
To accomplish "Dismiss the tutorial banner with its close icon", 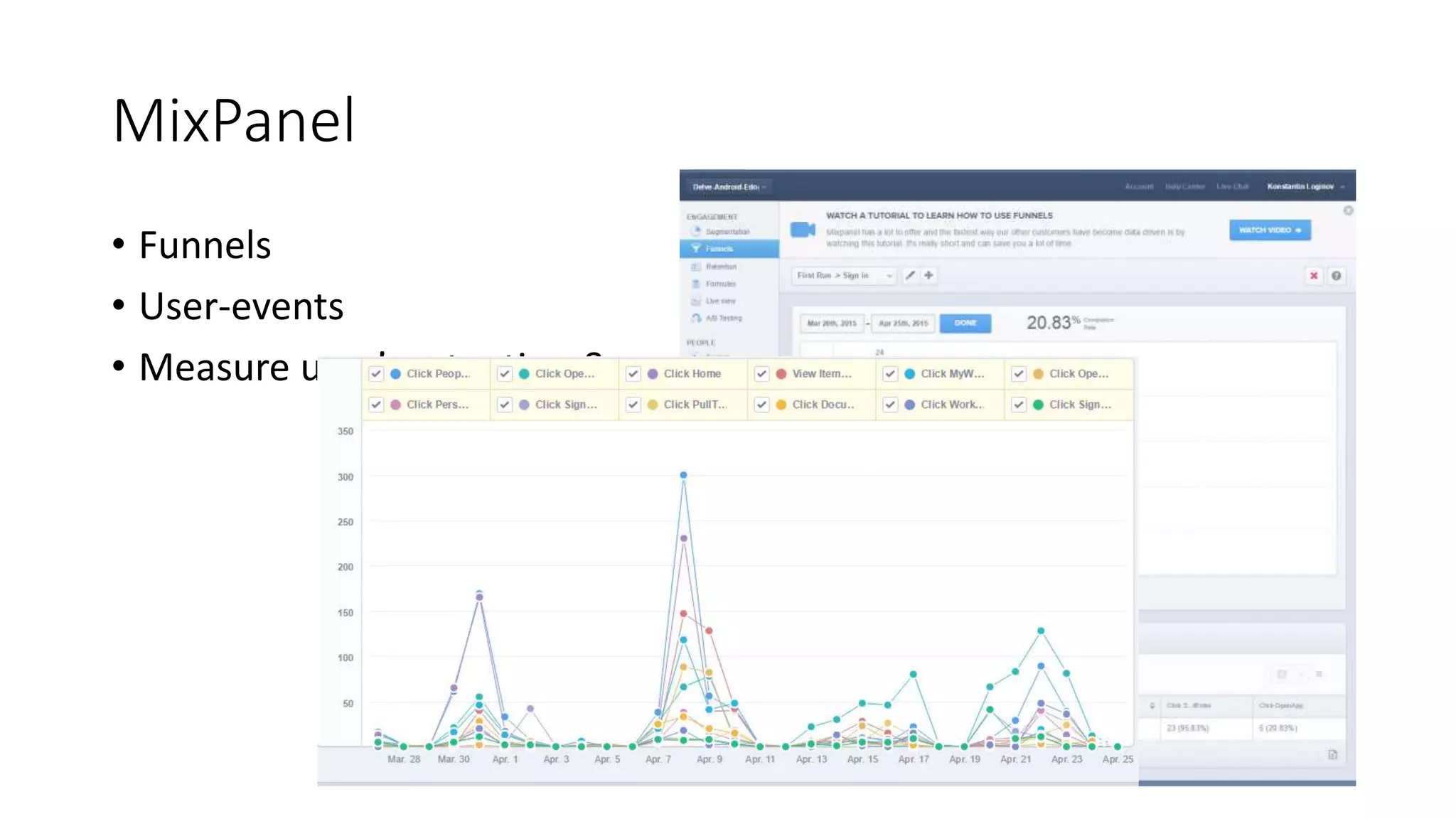I will [x=1348, y=210].
